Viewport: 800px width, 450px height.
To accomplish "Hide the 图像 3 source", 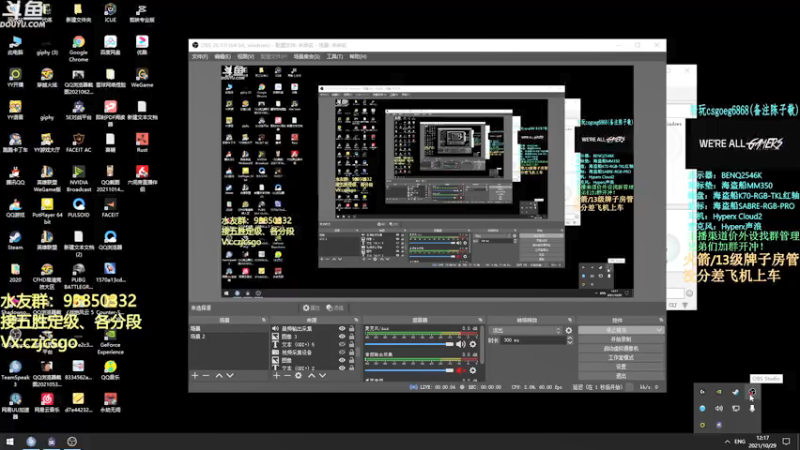I will [x=342, y=337].
